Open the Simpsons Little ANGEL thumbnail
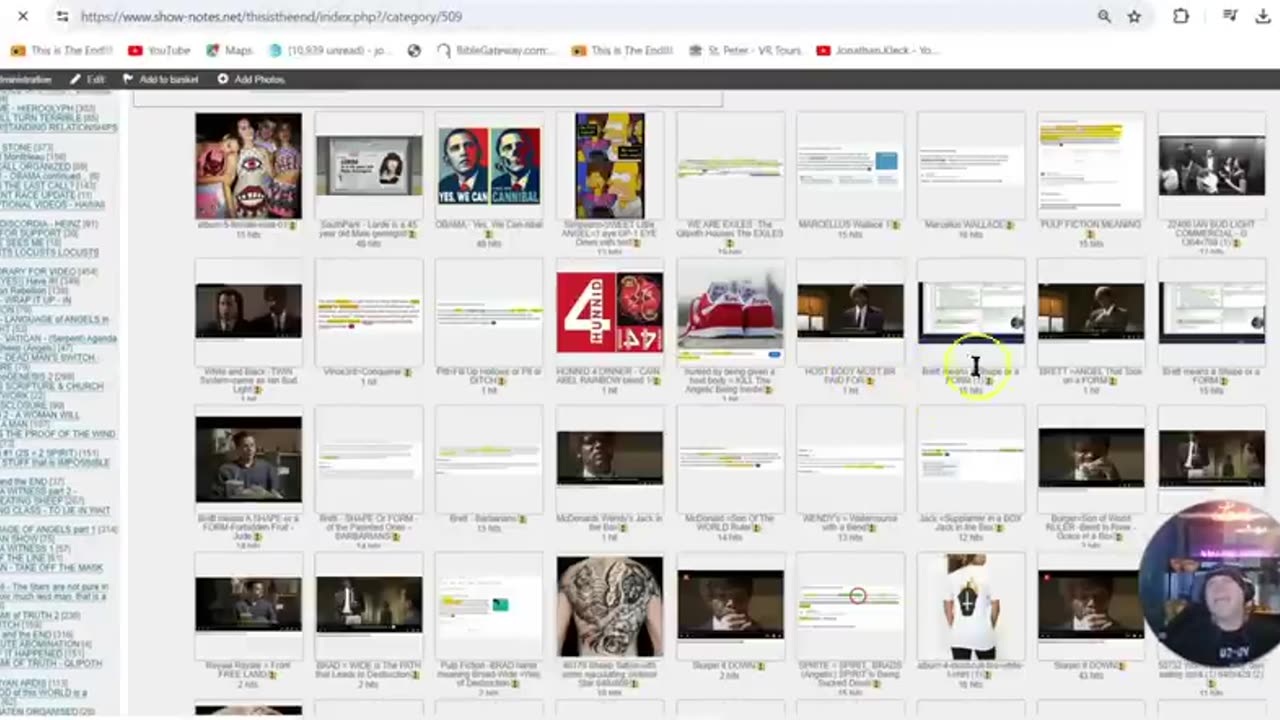The image size is (1280, 720). tap(609, 166)
